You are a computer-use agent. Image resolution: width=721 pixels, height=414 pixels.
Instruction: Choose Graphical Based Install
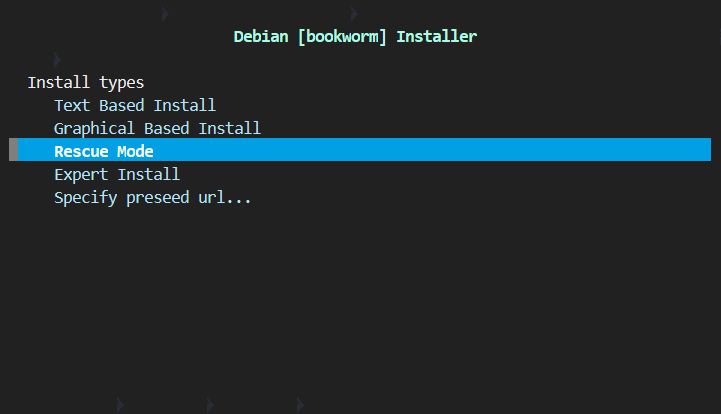pyautogui.click(x=157, y=128)
